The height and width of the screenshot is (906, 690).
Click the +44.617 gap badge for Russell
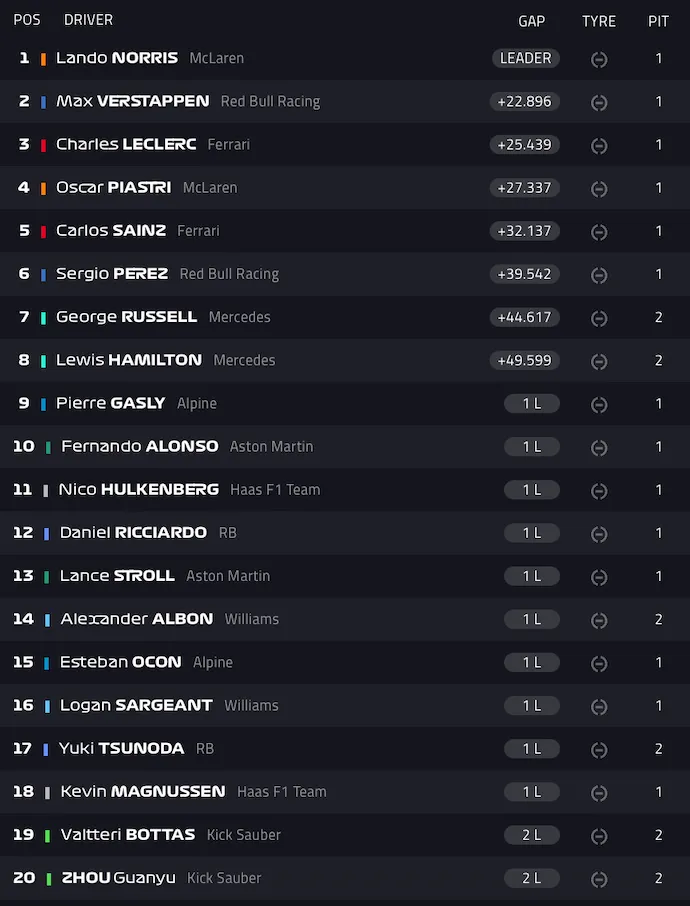[524, 317]
